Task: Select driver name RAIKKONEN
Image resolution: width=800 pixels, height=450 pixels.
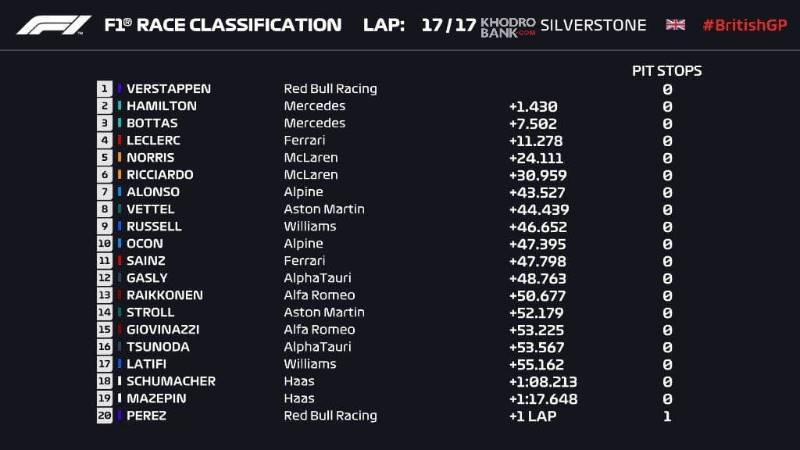Action: tap(164, 296)
